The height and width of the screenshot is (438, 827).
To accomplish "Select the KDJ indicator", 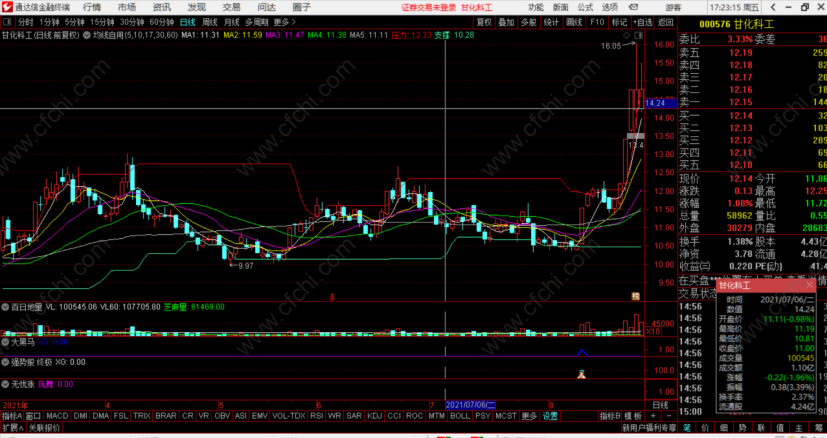I will (x=374, y=416).
